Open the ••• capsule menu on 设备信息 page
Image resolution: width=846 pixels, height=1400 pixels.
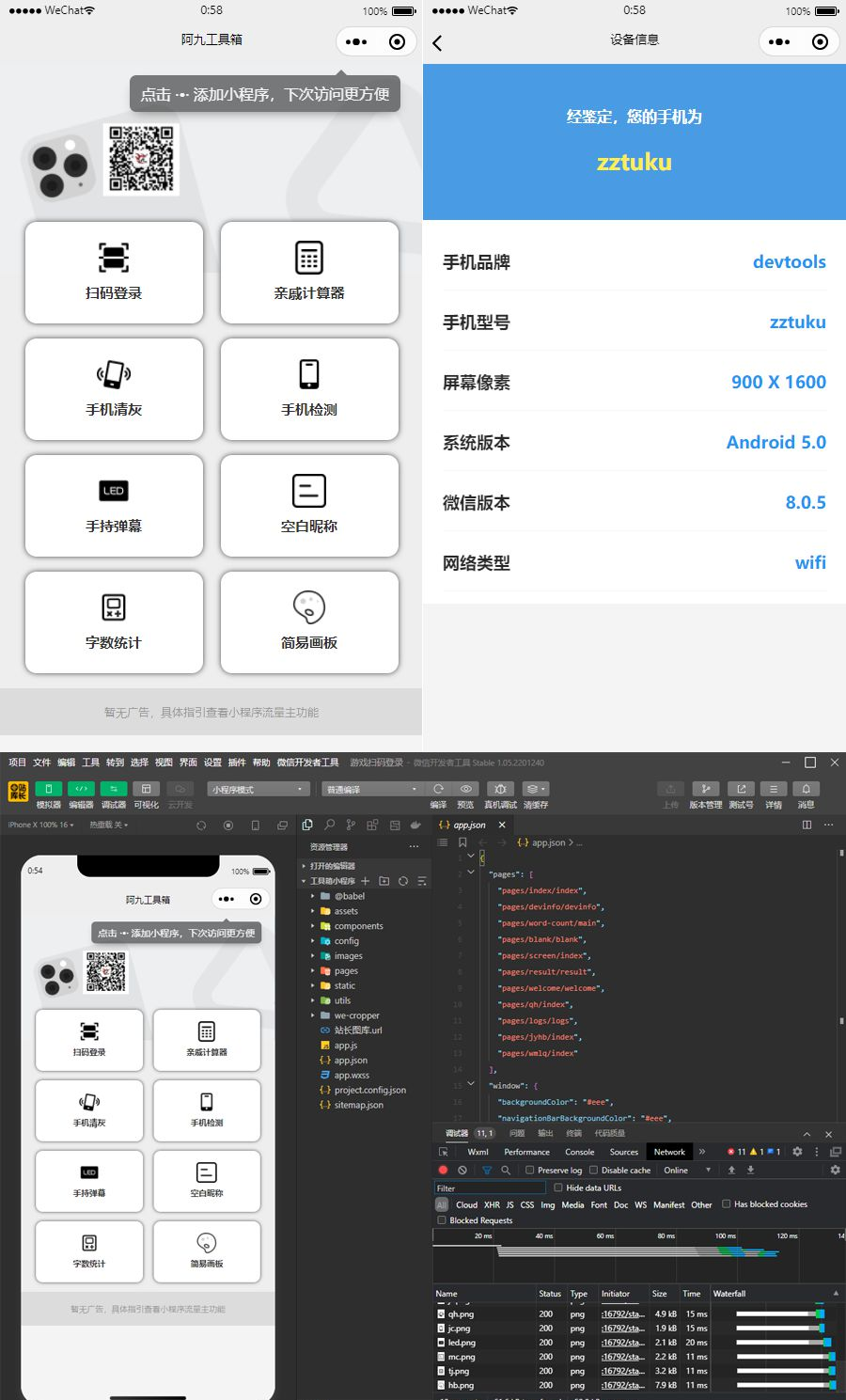click(779, 41)
